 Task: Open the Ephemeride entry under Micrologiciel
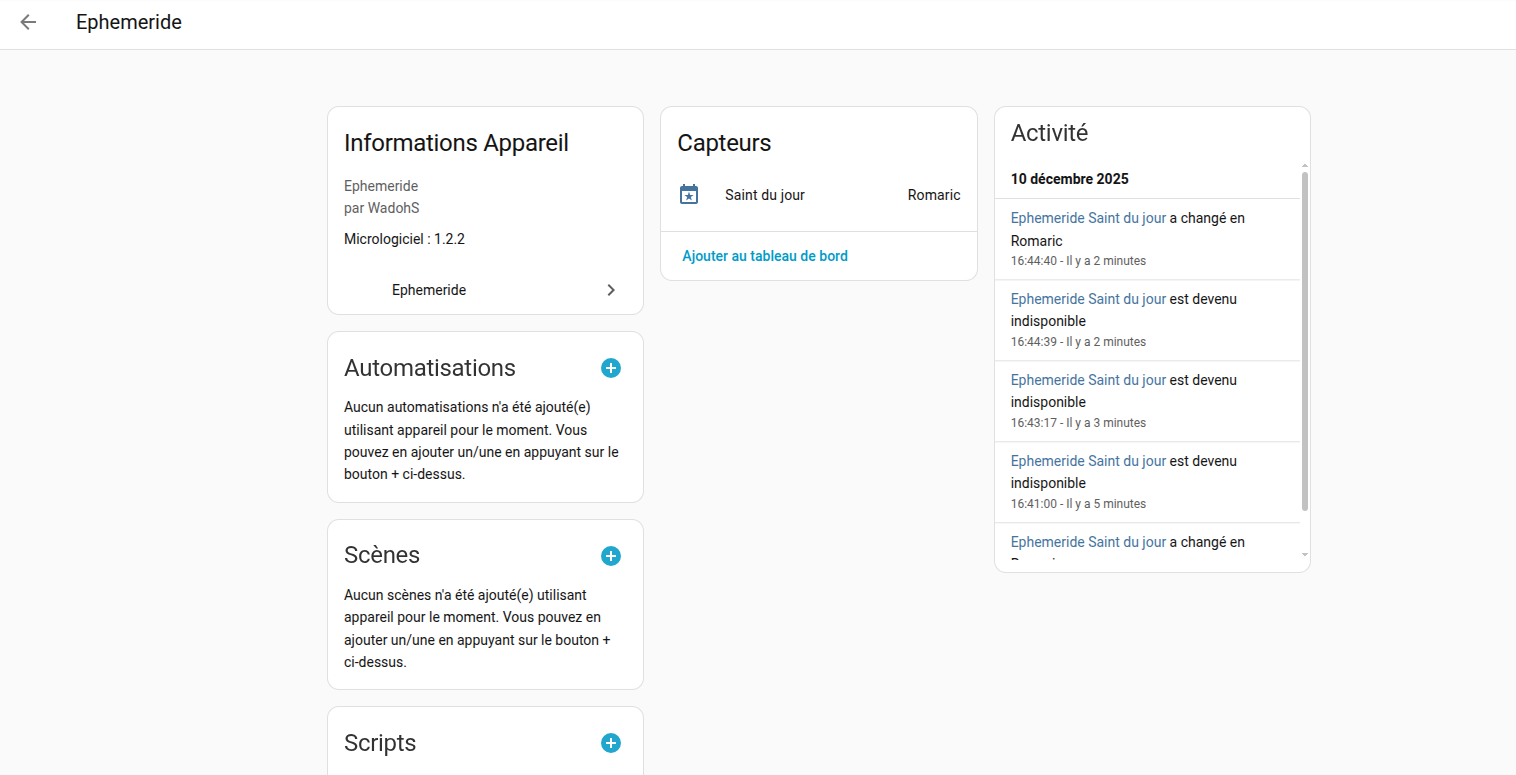tap(429, 290)
